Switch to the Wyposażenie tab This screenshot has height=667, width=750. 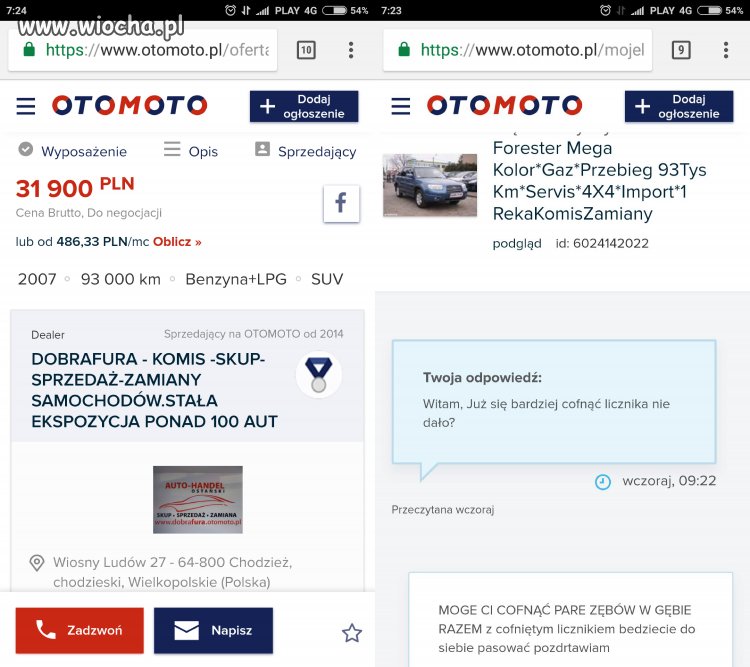(73, 151)
